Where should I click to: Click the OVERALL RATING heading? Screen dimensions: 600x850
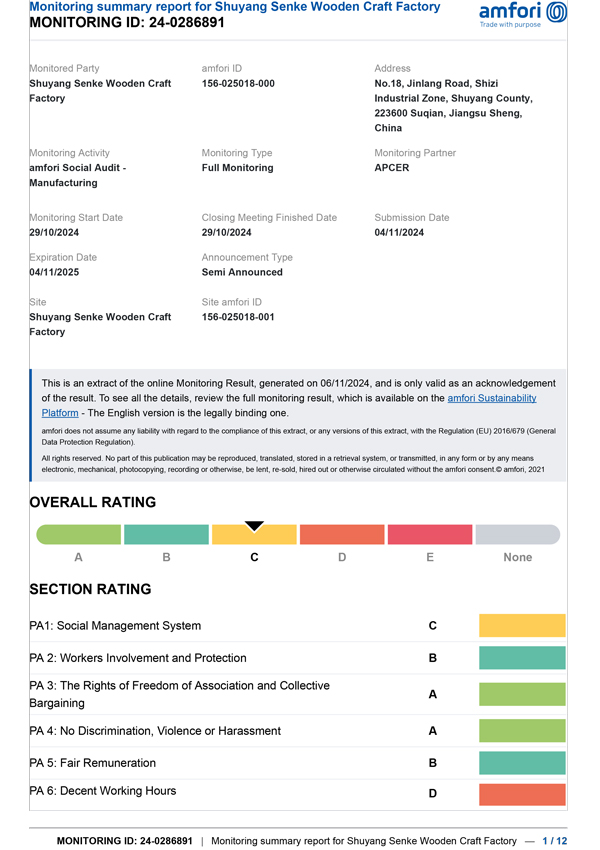click(x=93, y=503)
